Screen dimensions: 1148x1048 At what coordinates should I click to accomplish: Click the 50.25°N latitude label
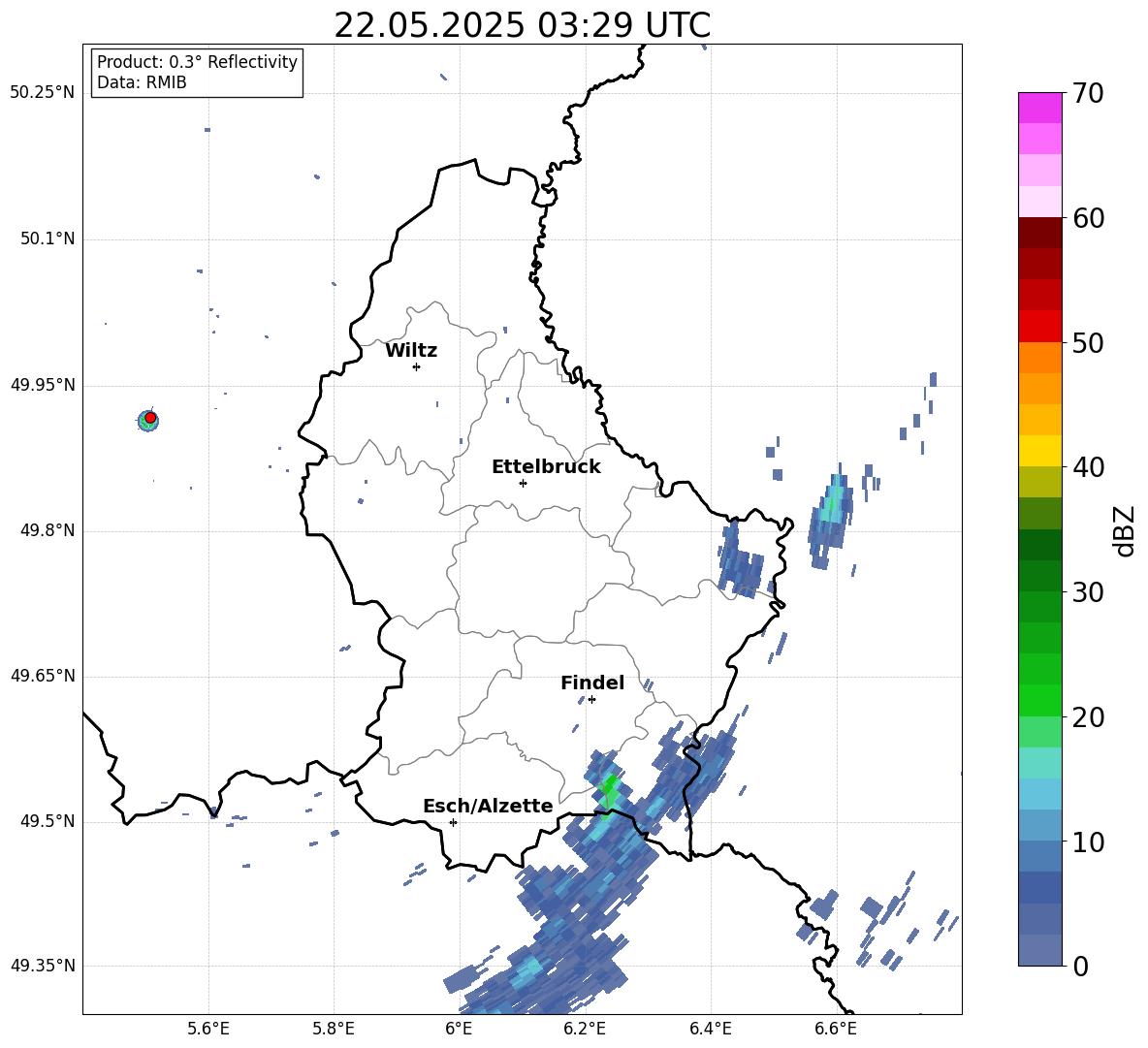point(43,93)
